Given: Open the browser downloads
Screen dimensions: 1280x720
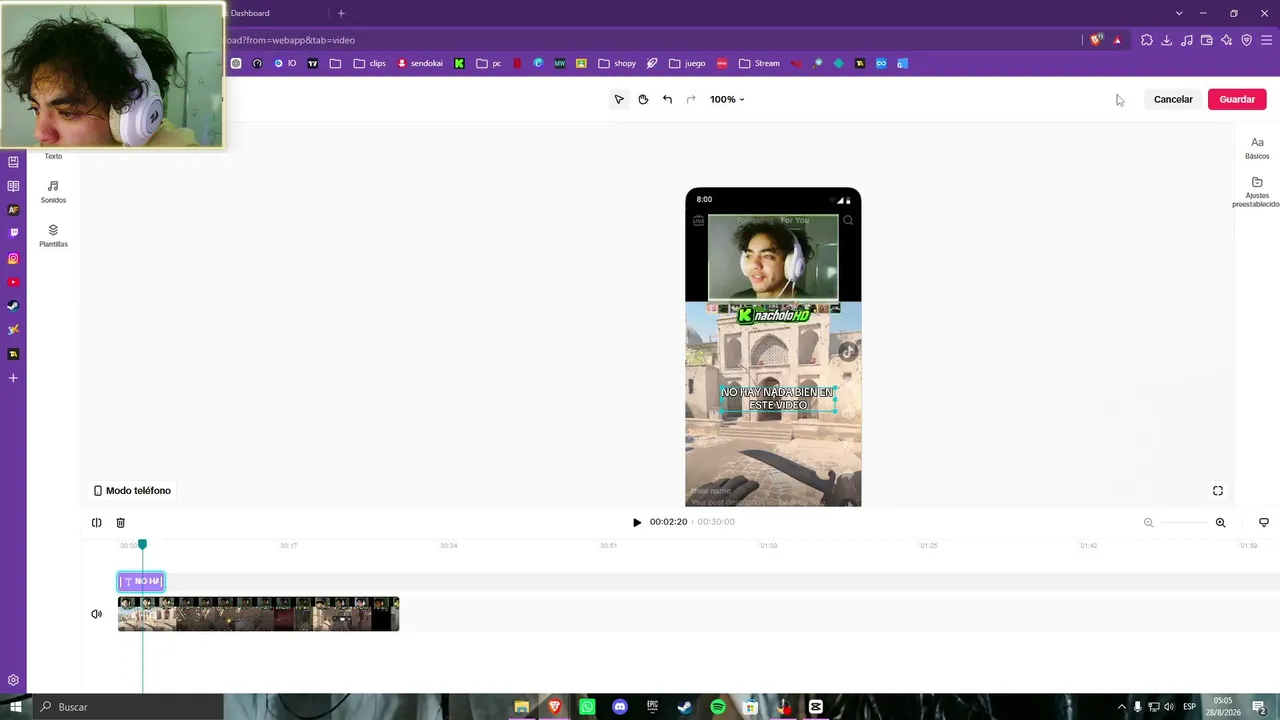Looking at the screenshot, I should pyautogui.click(x=1167, y=40).
